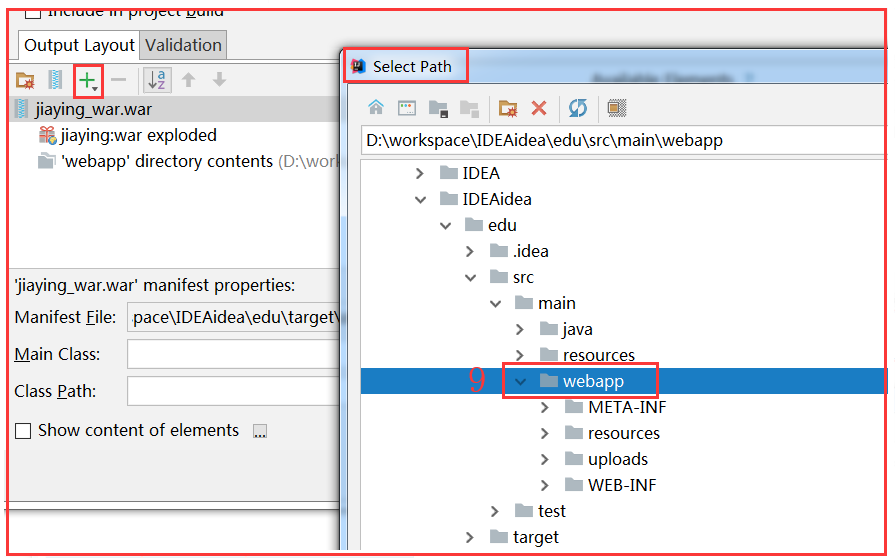Select the jiaying_war.war root item
The width and height of the screenshot is (895, 560).
point(174,109)
